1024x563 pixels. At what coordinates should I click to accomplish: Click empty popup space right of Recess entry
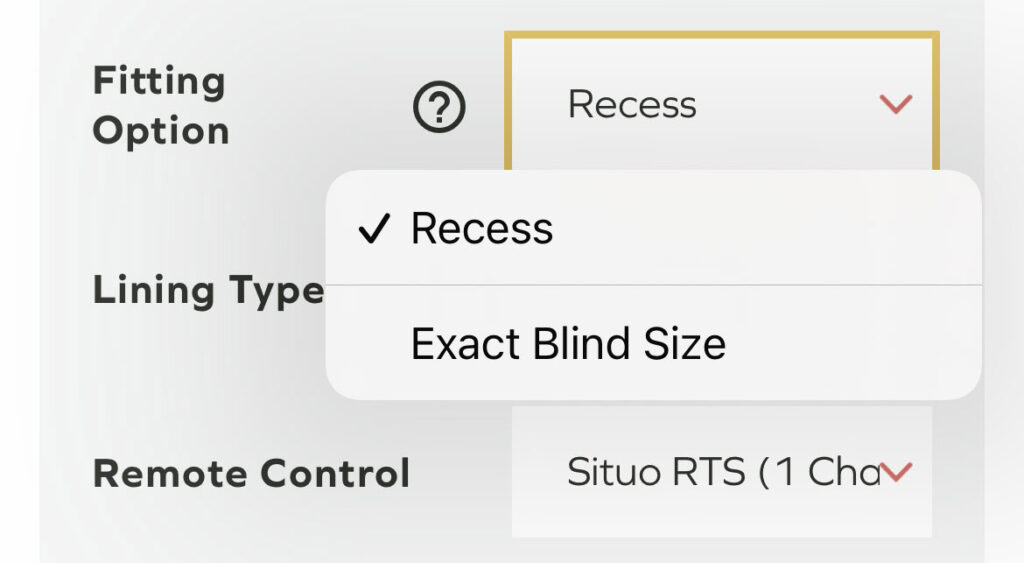[780, 229]
